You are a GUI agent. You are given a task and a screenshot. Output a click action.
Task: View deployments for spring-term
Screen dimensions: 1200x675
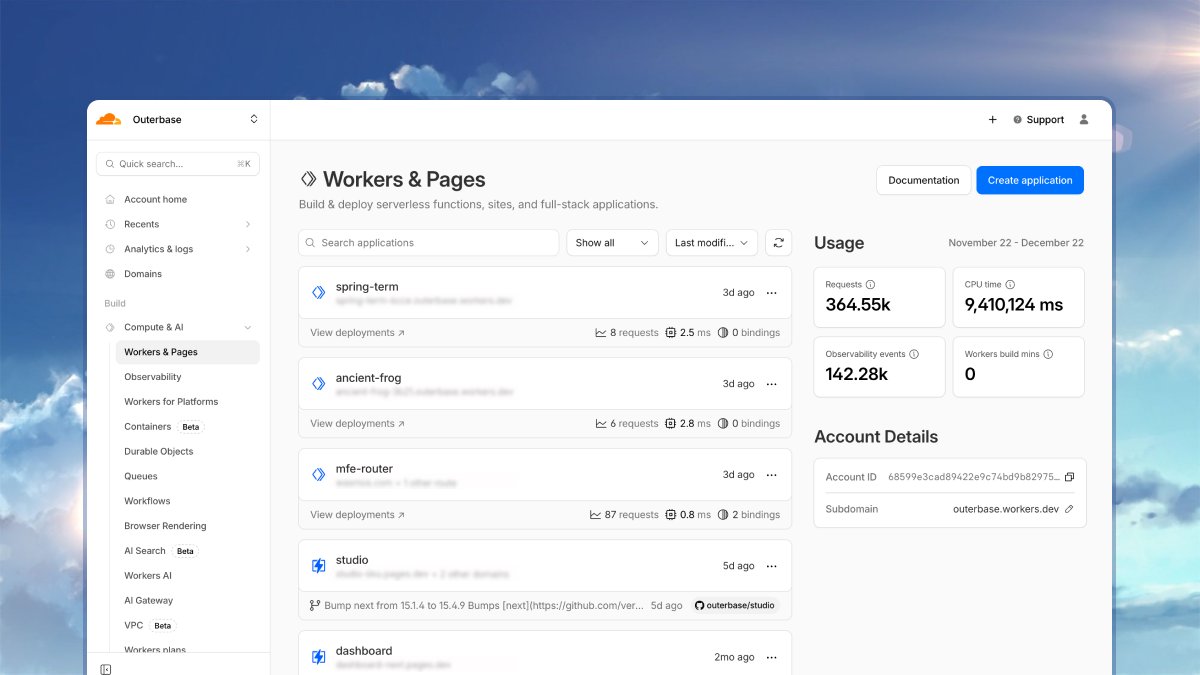[x=357, y=333]
